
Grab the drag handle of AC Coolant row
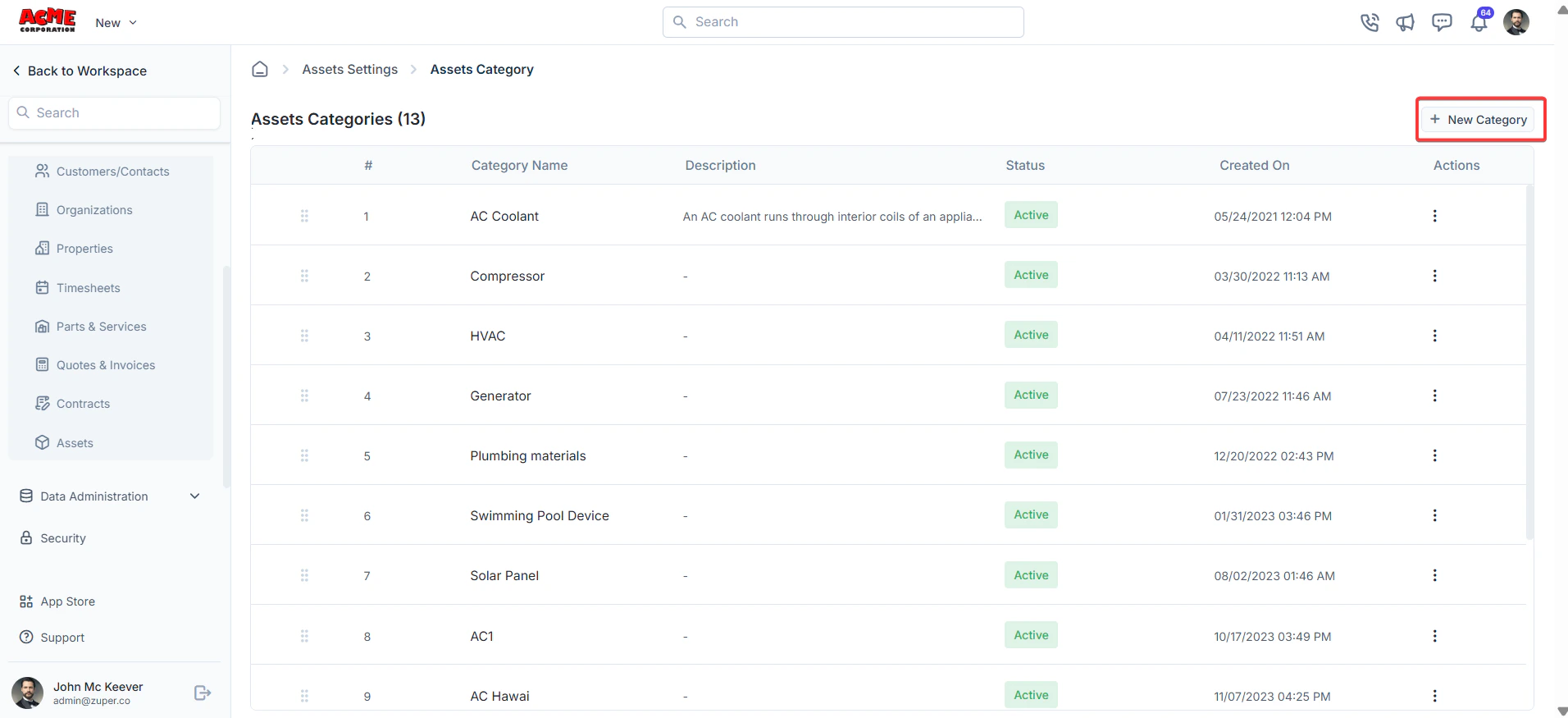click(x=304, y=216)
